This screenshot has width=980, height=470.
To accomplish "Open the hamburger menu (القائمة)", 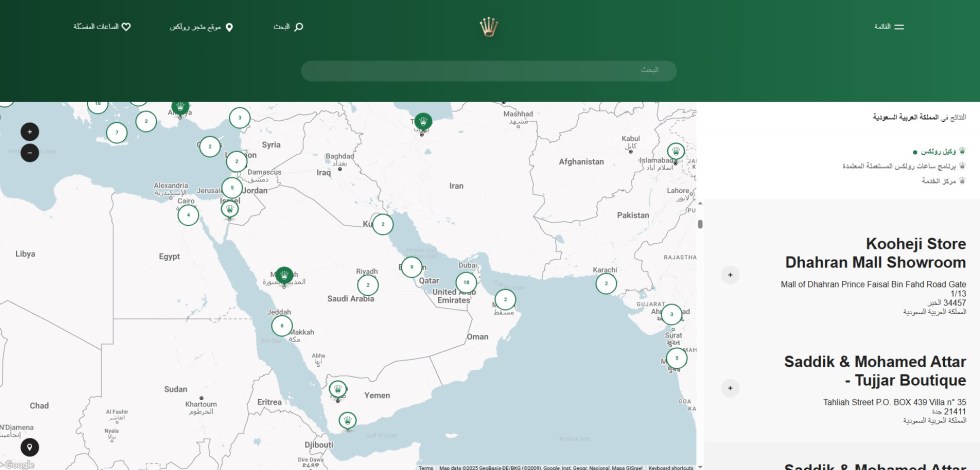I will [889, 27].
